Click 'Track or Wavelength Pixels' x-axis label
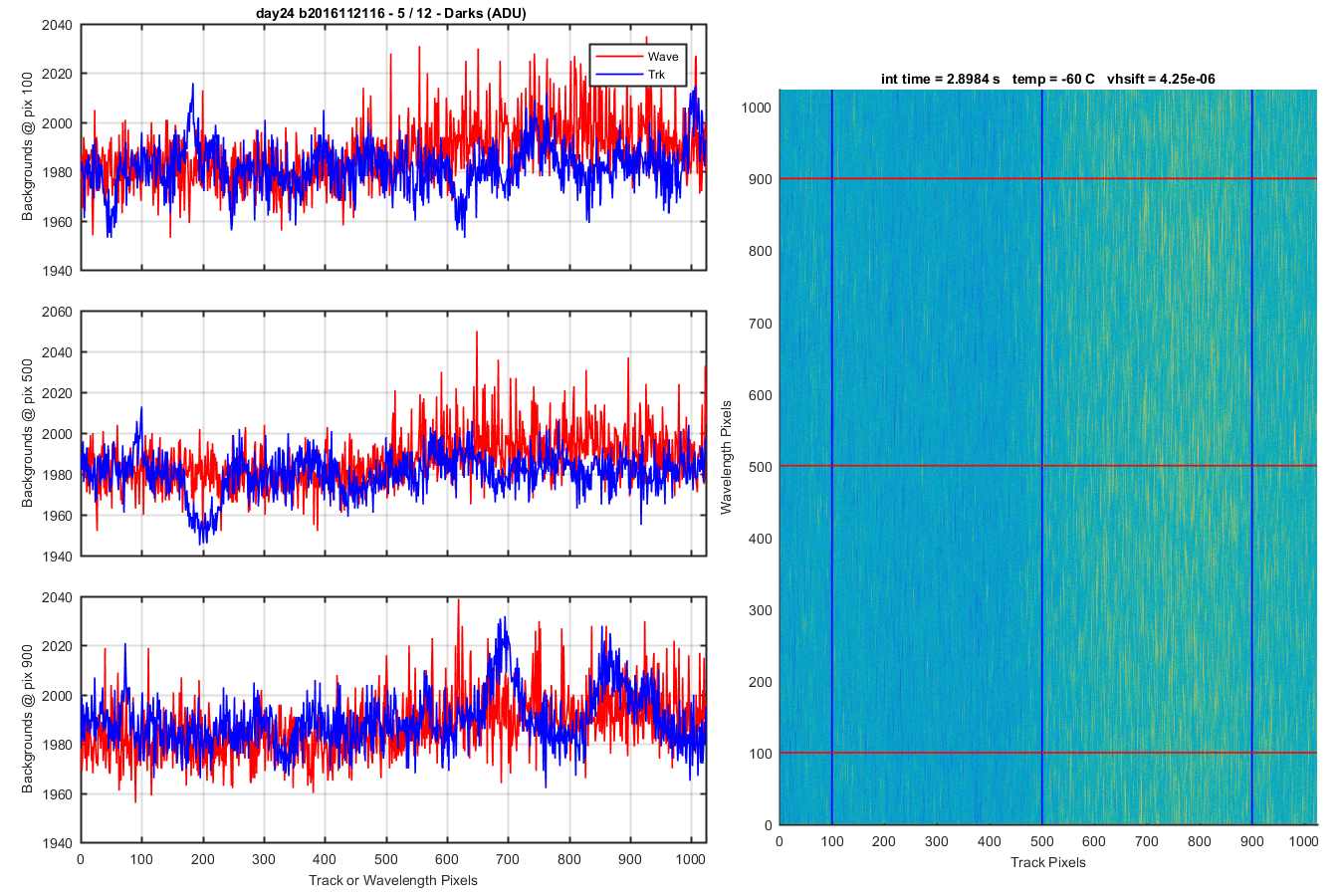 coord(393,880)
